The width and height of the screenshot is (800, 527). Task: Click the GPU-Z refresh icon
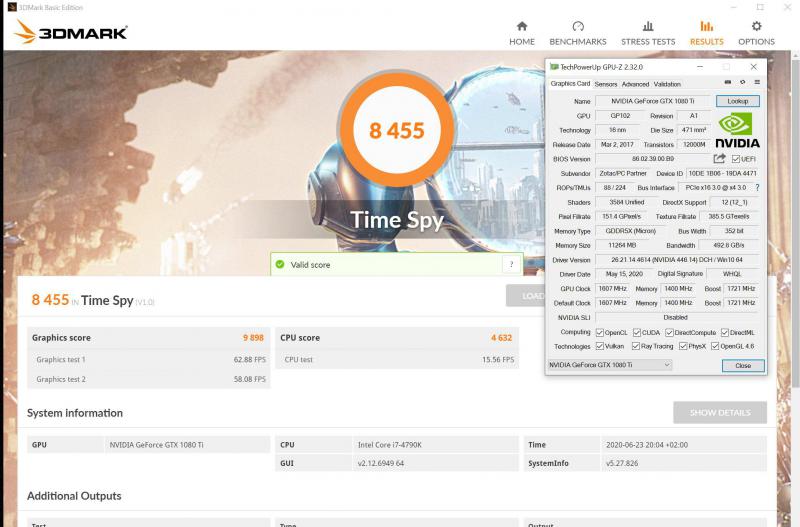(x=742, y=84)
